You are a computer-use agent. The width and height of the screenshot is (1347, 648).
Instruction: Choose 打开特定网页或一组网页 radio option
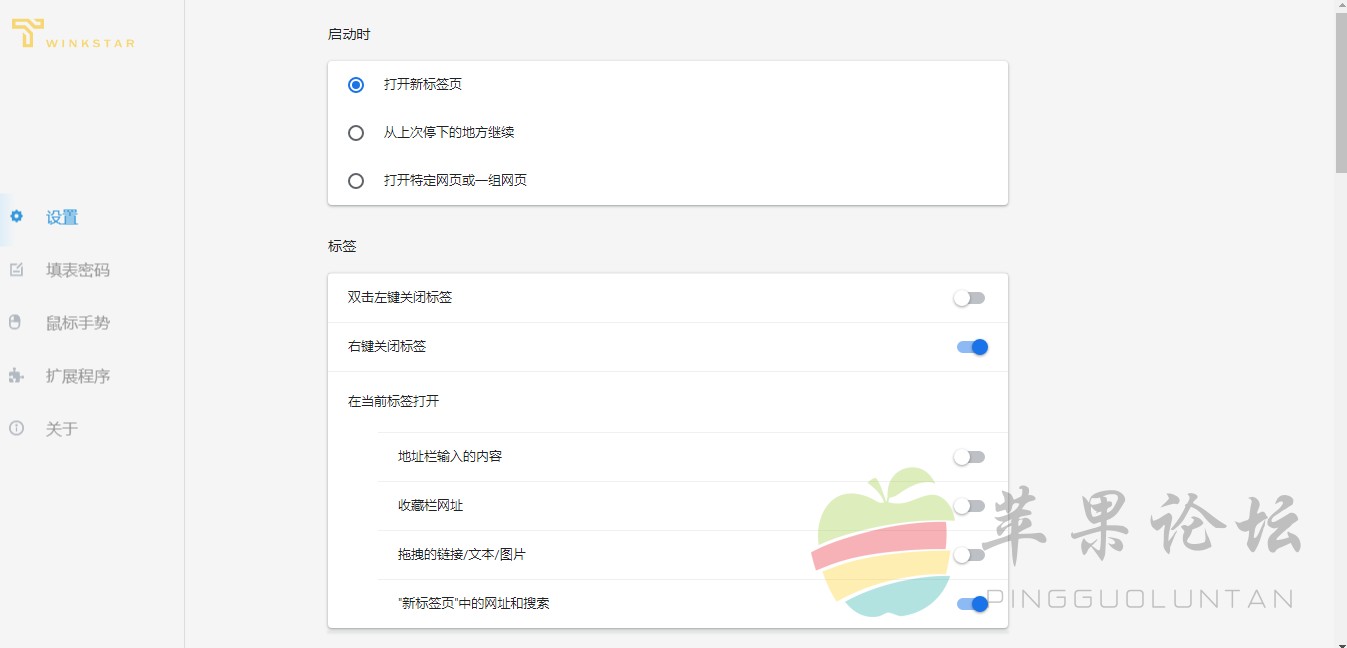pos(356,181)
